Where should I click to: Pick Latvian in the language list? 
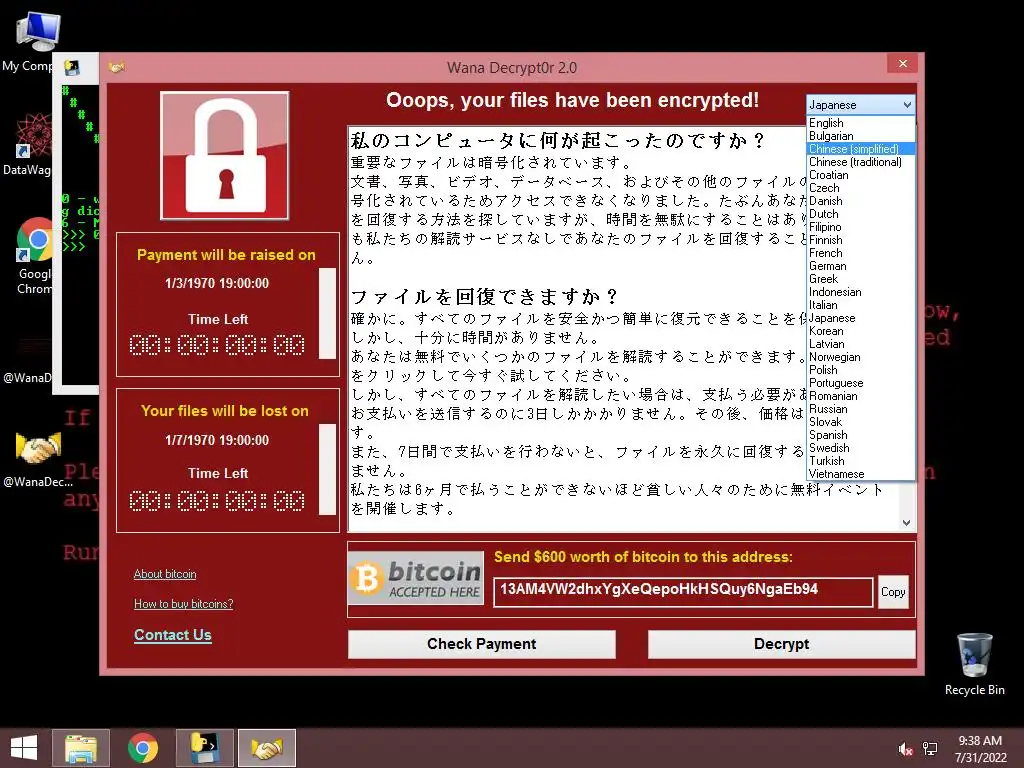click(x=861, y=344)
